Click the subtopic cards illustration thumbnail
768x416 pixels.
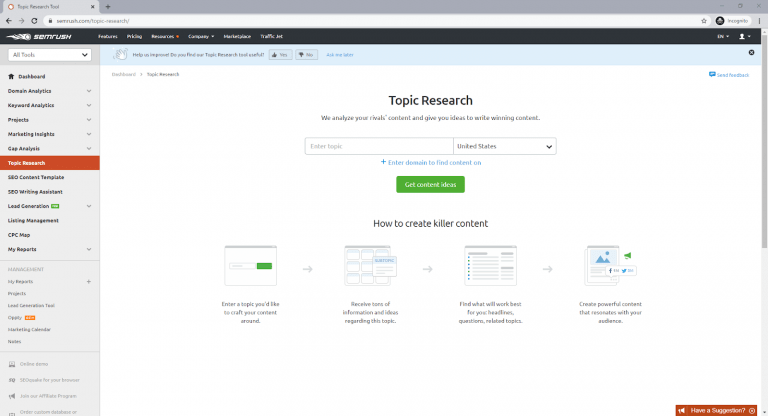pyautogui.click(x=370, y=266)
